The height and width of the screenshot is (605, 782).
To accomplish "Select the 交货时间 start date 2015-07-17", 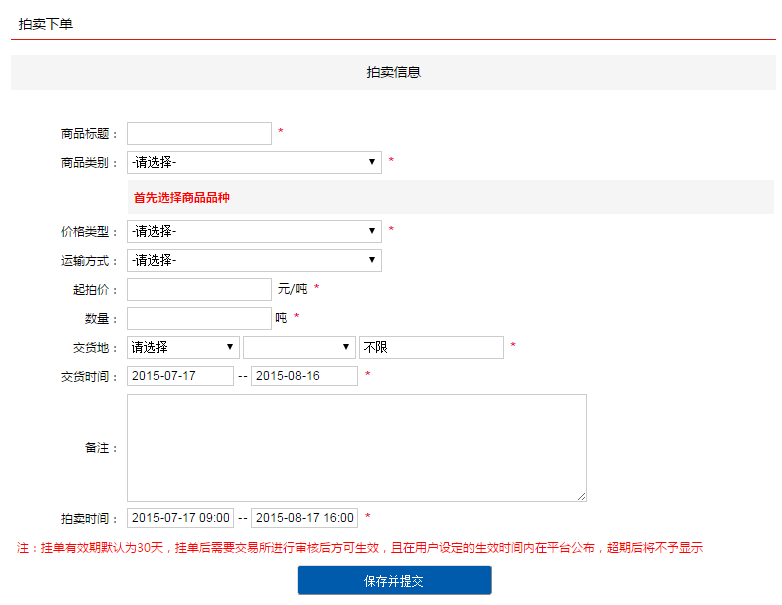I will pos(180,376).
